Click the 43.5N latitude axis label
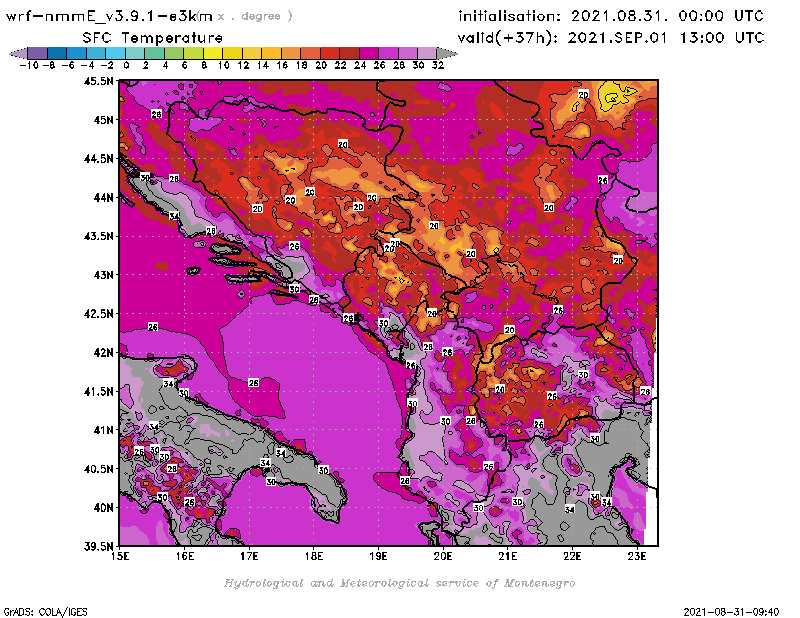Viewport: 800px width, 618px height. pos(98,236)
